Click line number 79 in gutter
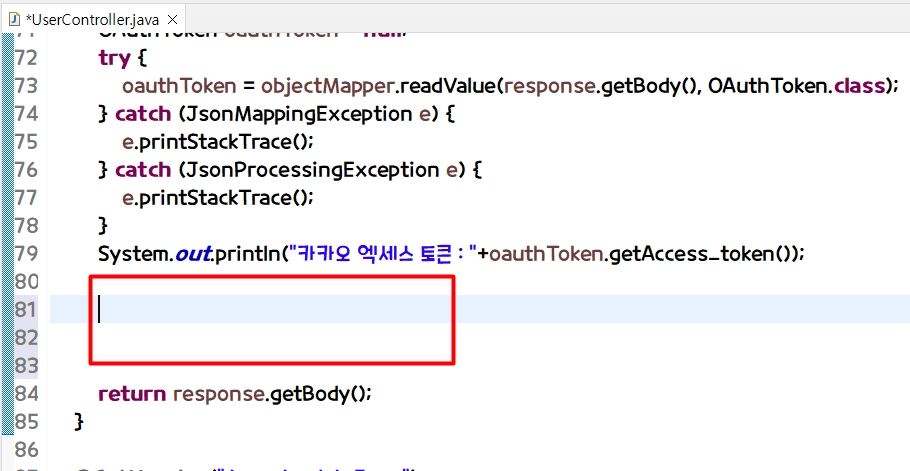 (x=26, y=253)
